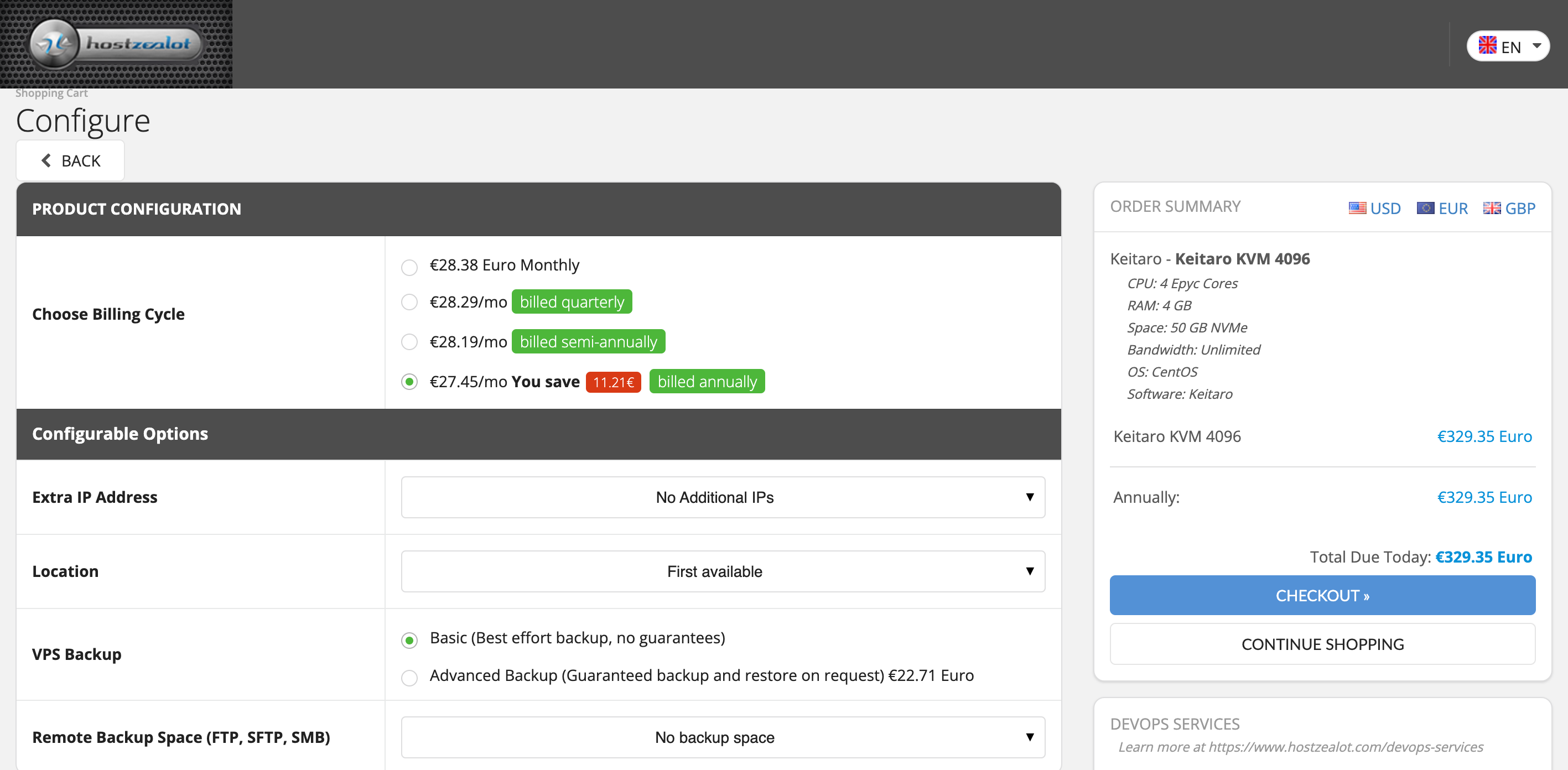
Task: Select the €28.19/mo semi-annual billing radio
Action: 409,342
